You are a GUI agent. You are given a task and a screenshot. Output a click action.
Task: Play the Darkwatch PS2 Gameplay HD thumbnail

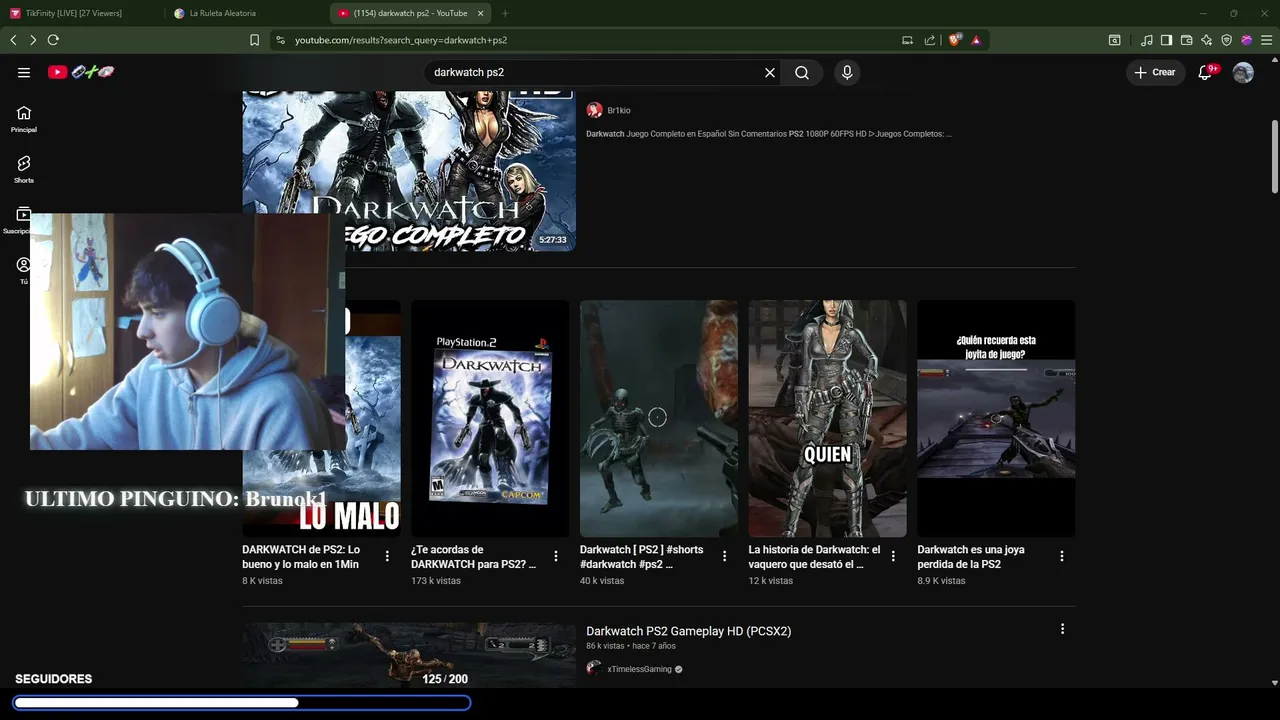pos(409,655)
